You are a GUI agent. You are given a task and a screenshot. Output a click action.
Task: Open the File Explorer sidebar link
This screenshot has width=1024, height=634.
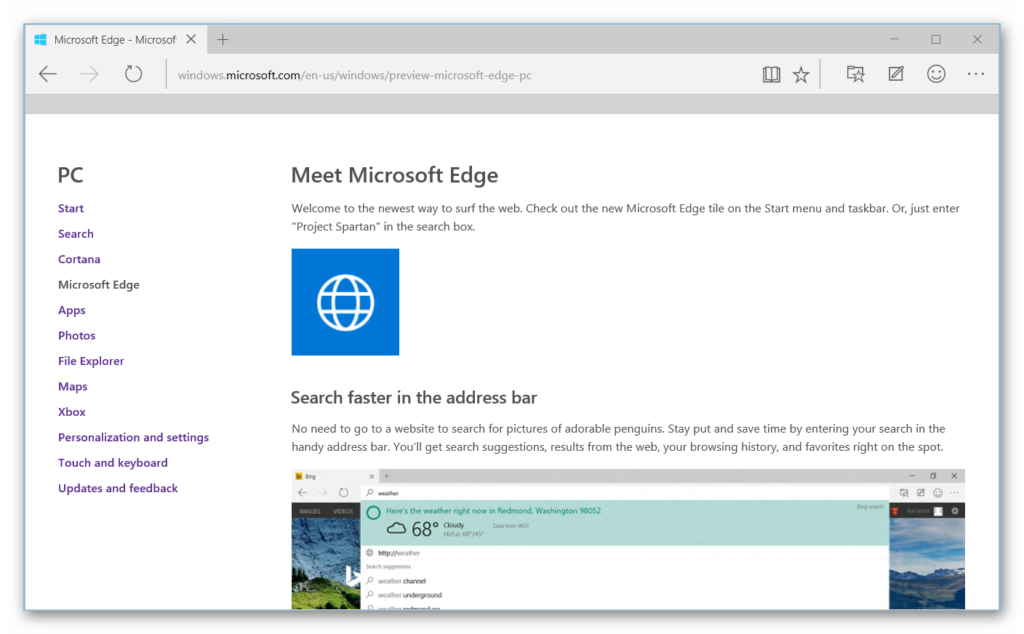(91, 361)
